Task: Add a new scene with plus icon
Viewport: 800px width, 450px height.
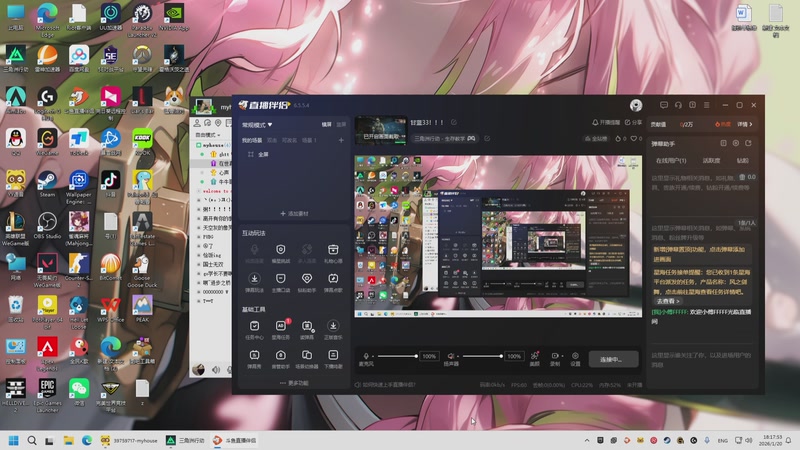Action: 341,140
